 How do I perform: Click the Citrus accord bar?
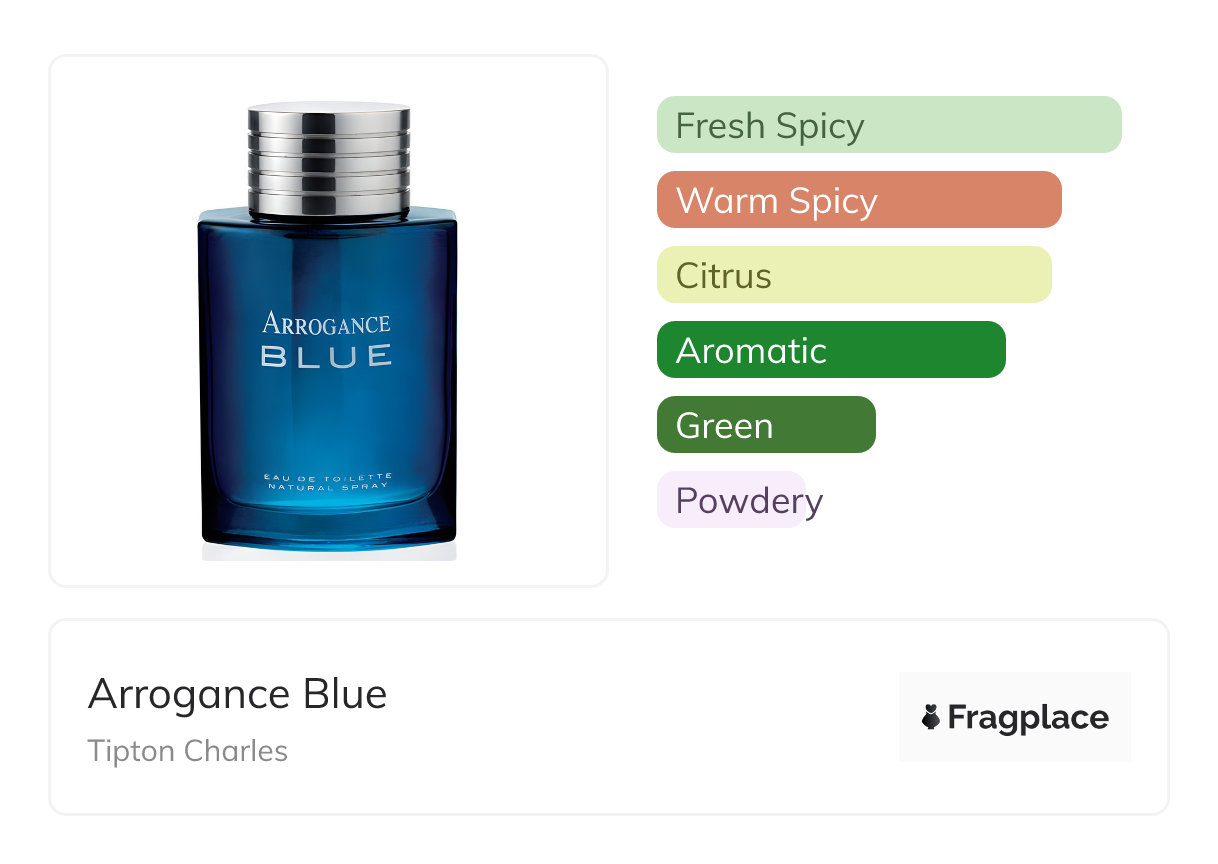point(854,275)
